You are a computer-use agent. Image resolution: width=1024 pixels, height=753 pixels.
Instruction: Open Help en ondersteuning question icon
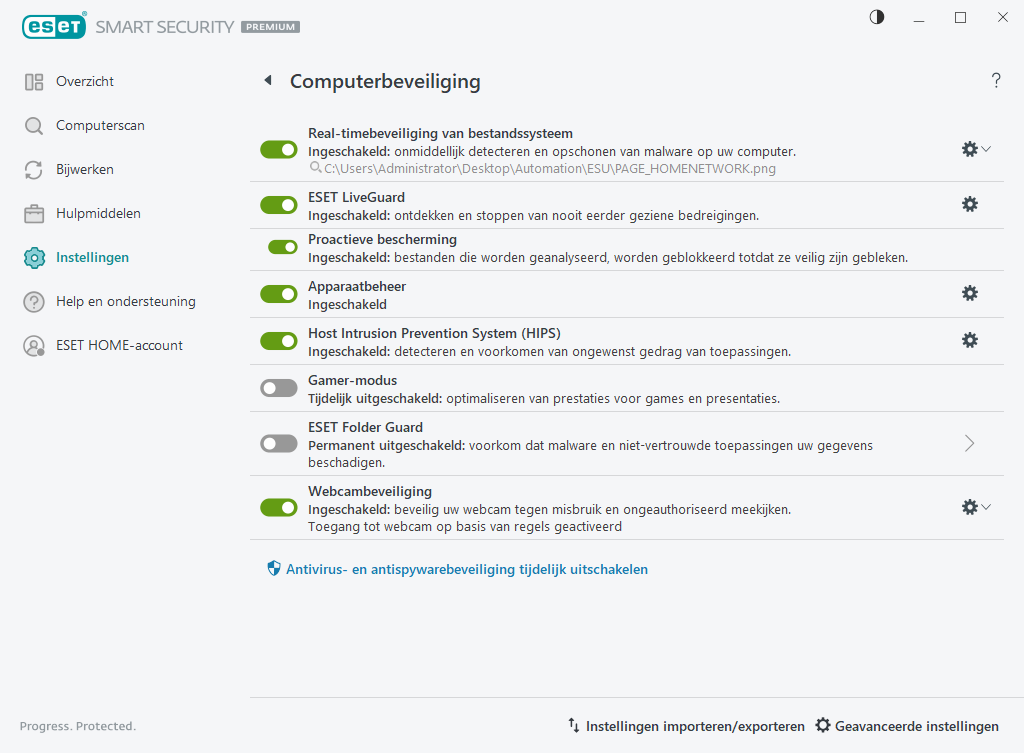pos(34,301)
